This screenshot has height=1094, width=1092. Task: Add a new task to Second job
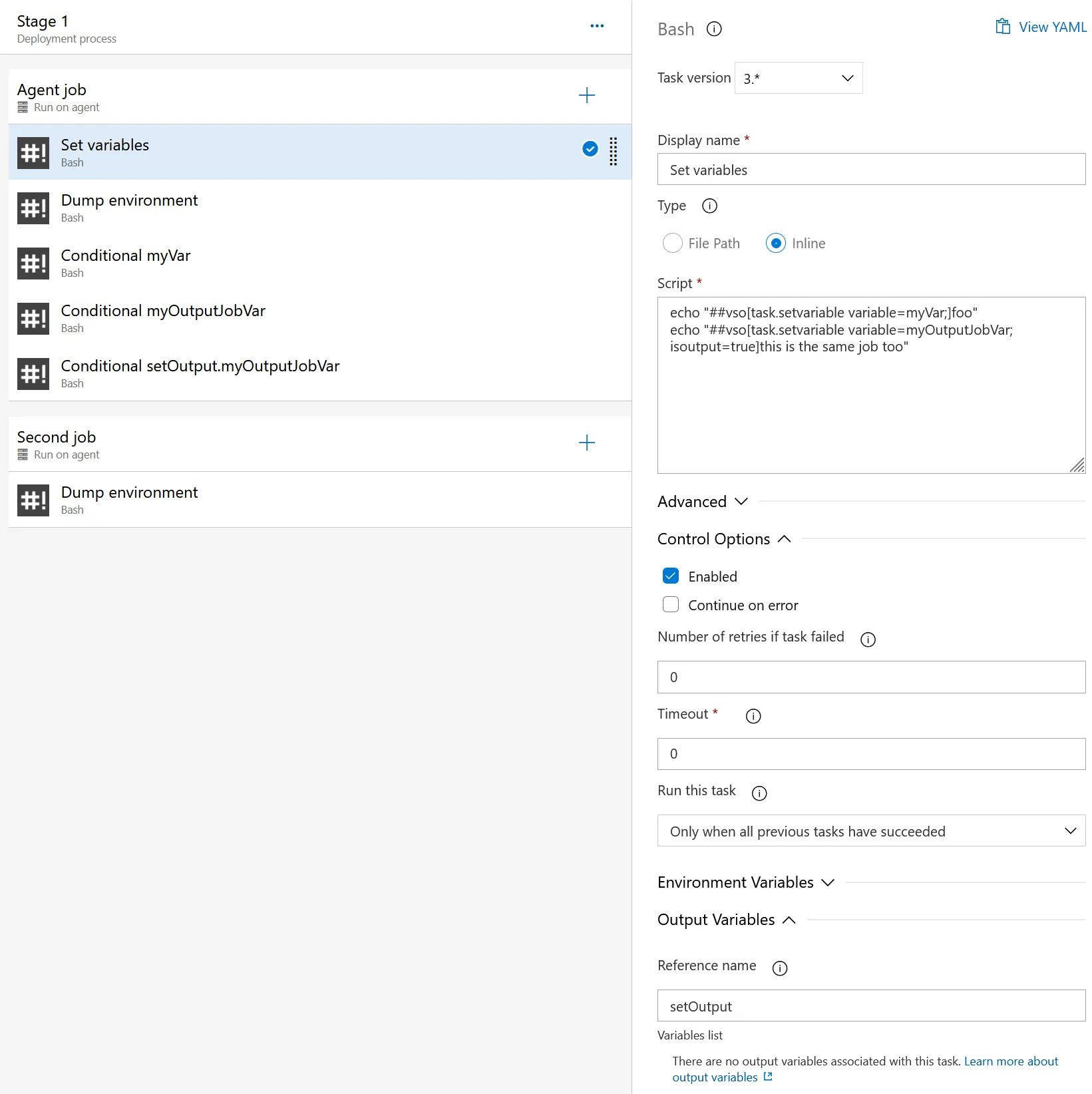click(586, 443)
